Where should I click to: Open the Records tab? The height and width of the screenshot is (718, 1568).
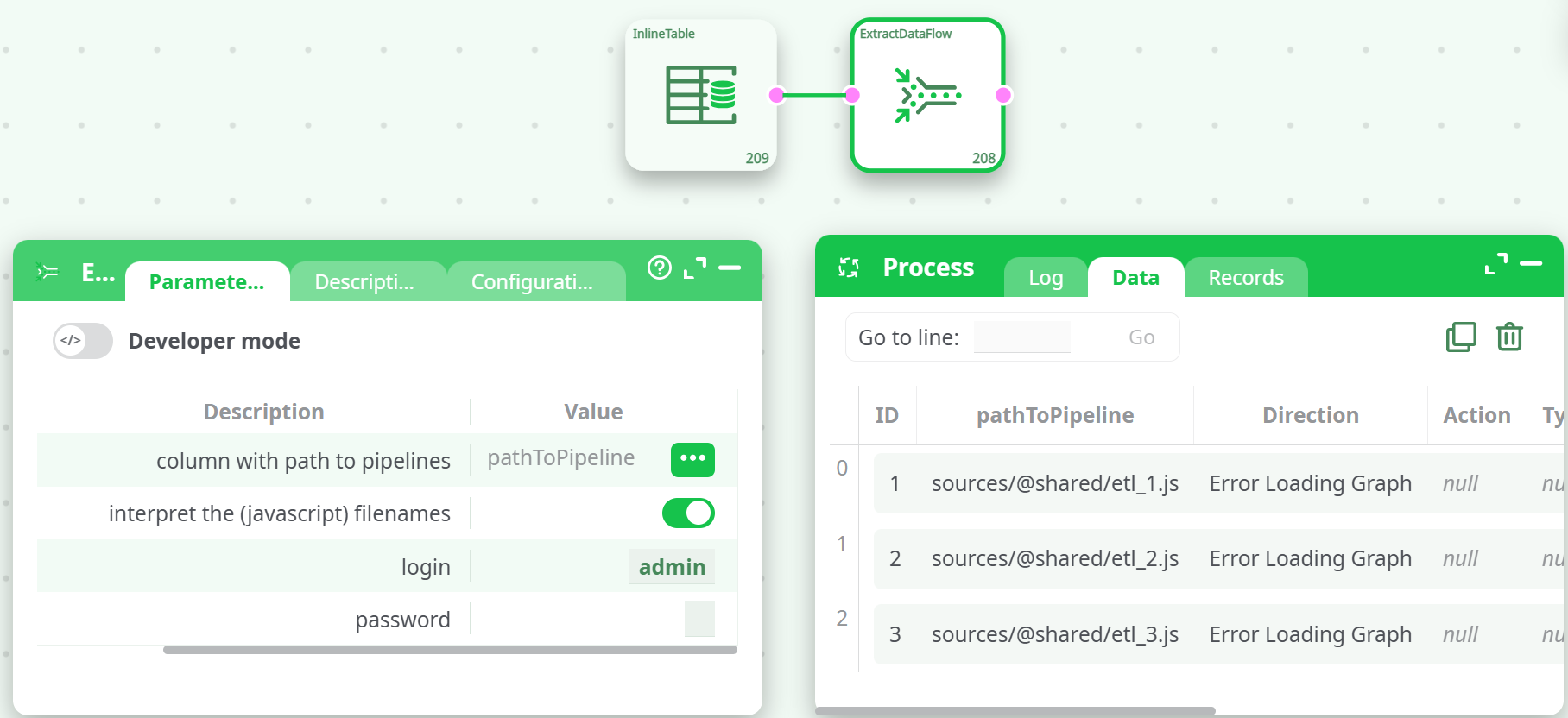pyautogui.click(x=1245, y=278)
